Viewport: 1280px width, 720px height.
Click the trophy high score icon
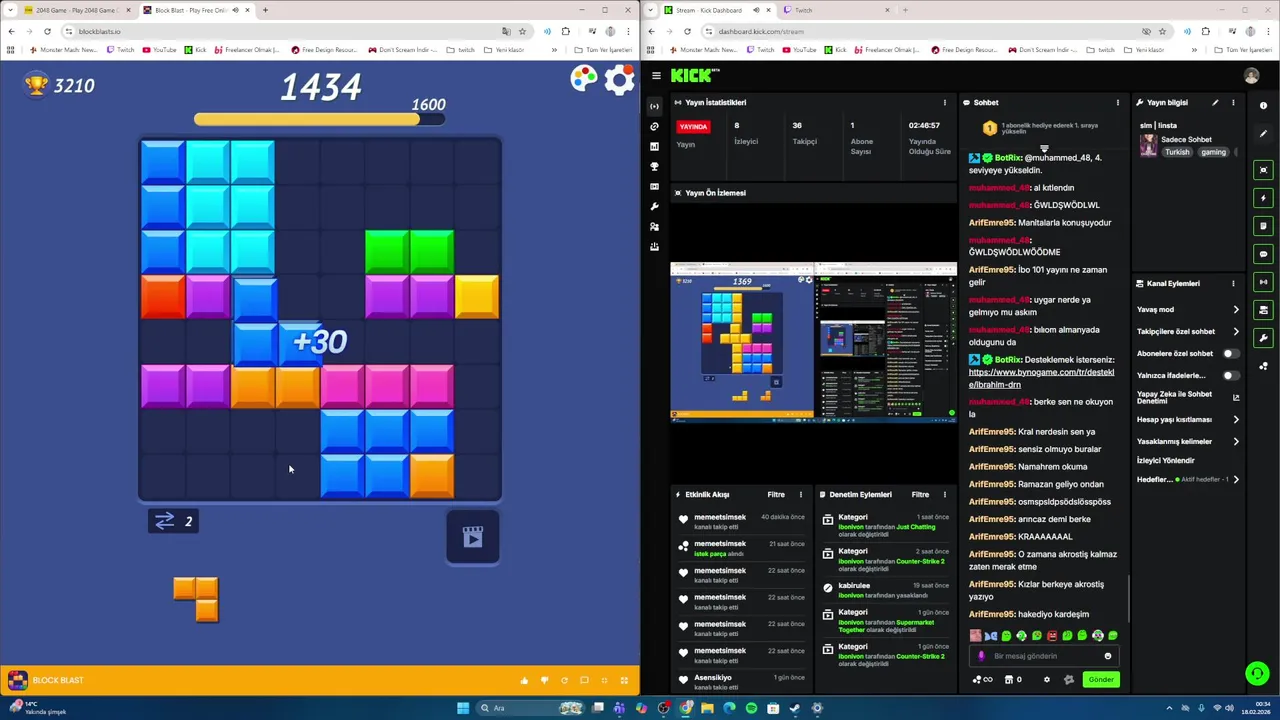click(37, 85)
